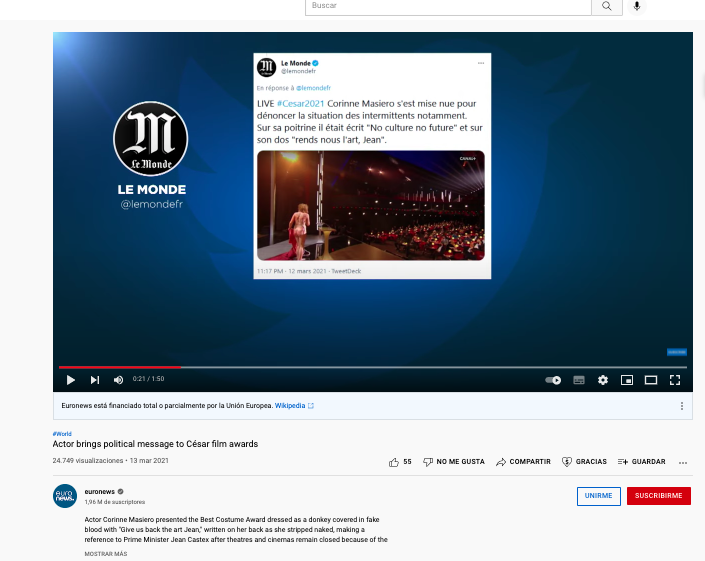The height and width of the screenshot is (561, 705).
Task: Click the video title text
Action: [x=155, y=444]
